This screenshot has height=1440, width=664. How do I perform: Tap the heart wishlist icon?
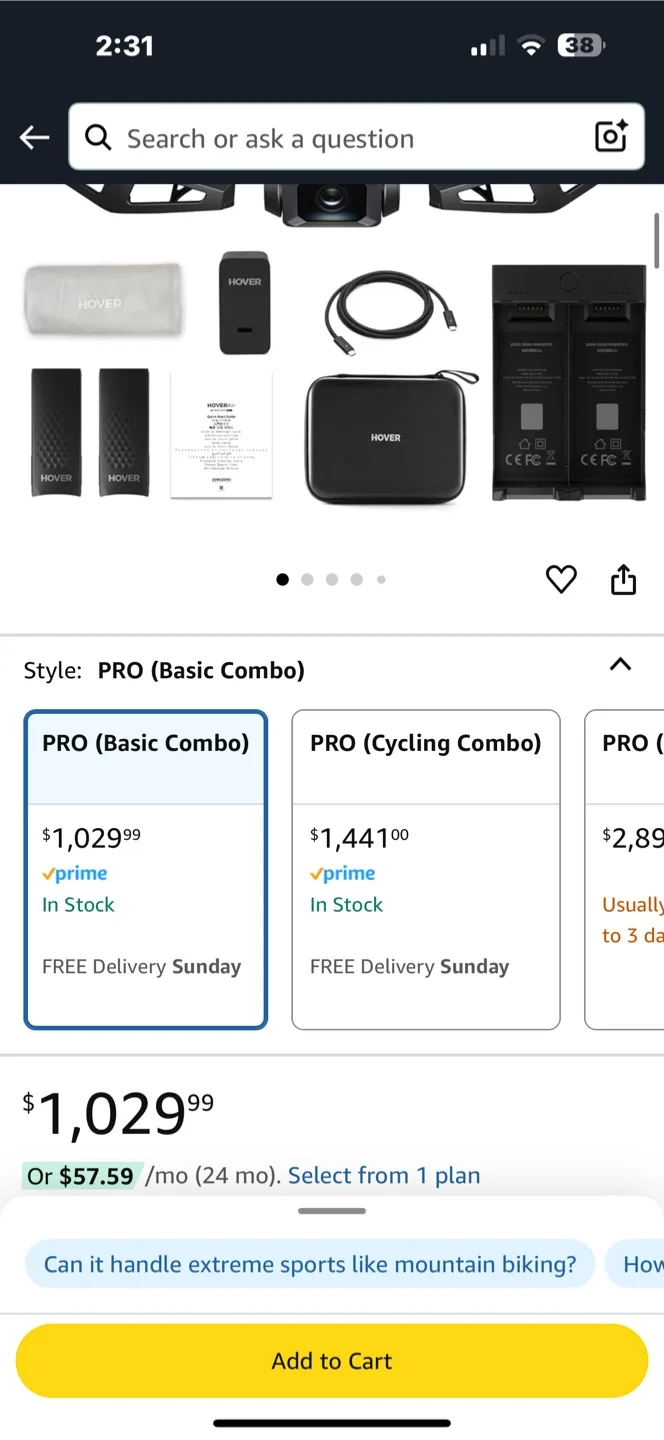point(561,579)
